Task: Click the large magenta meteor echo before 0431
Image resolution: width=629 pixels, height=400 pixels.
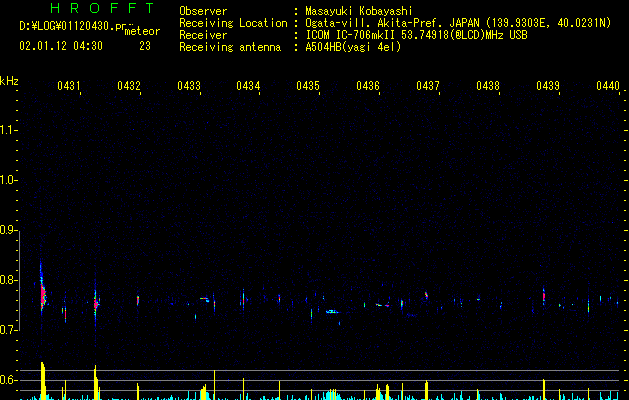Action: (x=43, y=294)
